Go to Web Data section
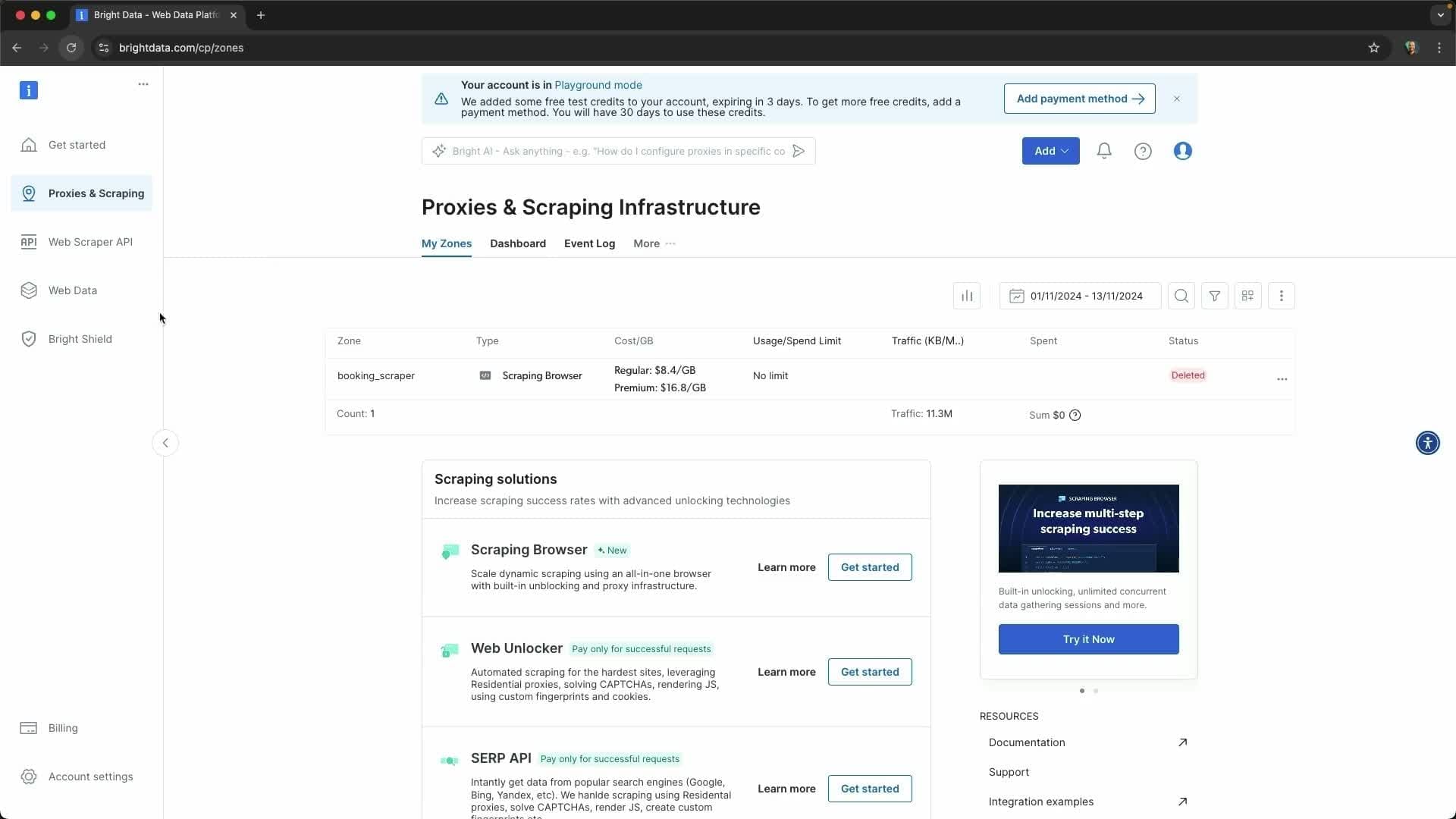 pyautogui.click(x=82, y=290)
